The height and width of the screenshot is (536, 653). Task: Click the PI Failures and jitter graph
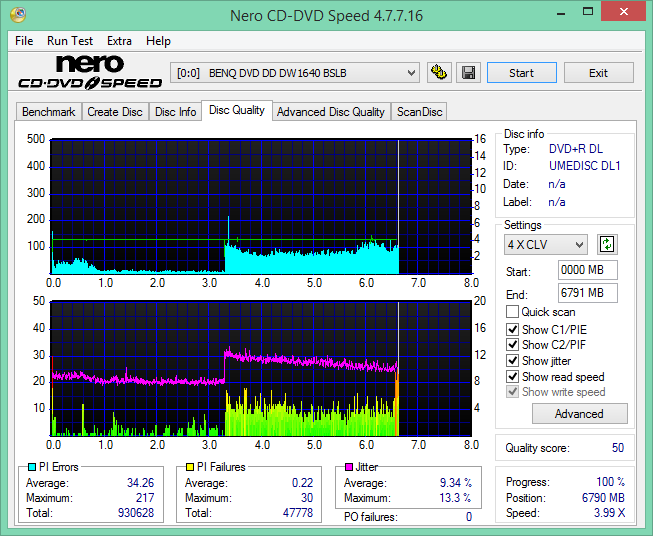tap(261, 369)
